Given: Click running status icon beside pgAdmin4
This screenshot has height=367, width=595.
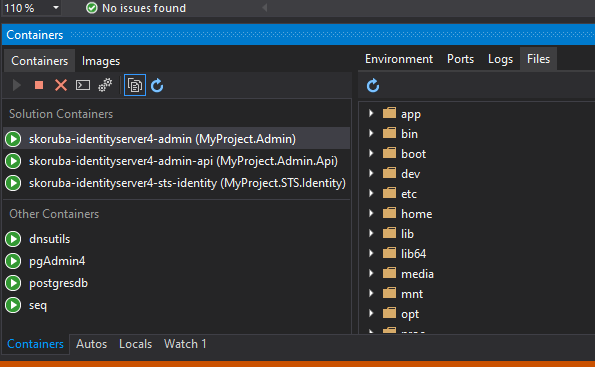Looking at the screenshot, I should (13, 261).
